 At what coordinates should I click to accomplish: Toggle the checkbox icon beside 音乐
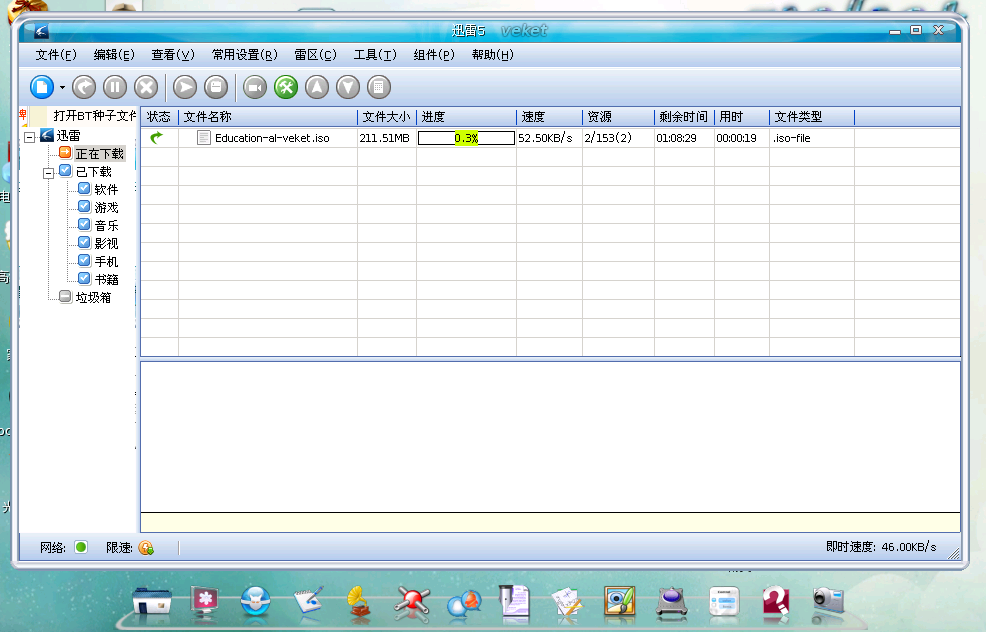[x=84, y=224]
